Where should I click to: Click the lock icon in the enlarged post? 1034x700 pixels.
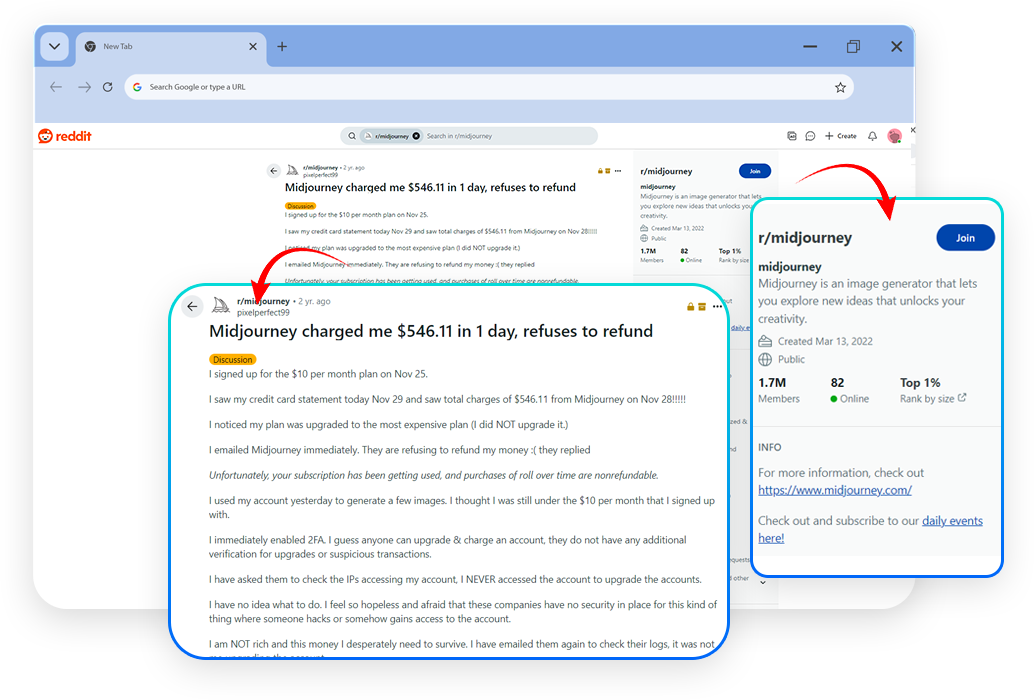click(x=690, y=306)
